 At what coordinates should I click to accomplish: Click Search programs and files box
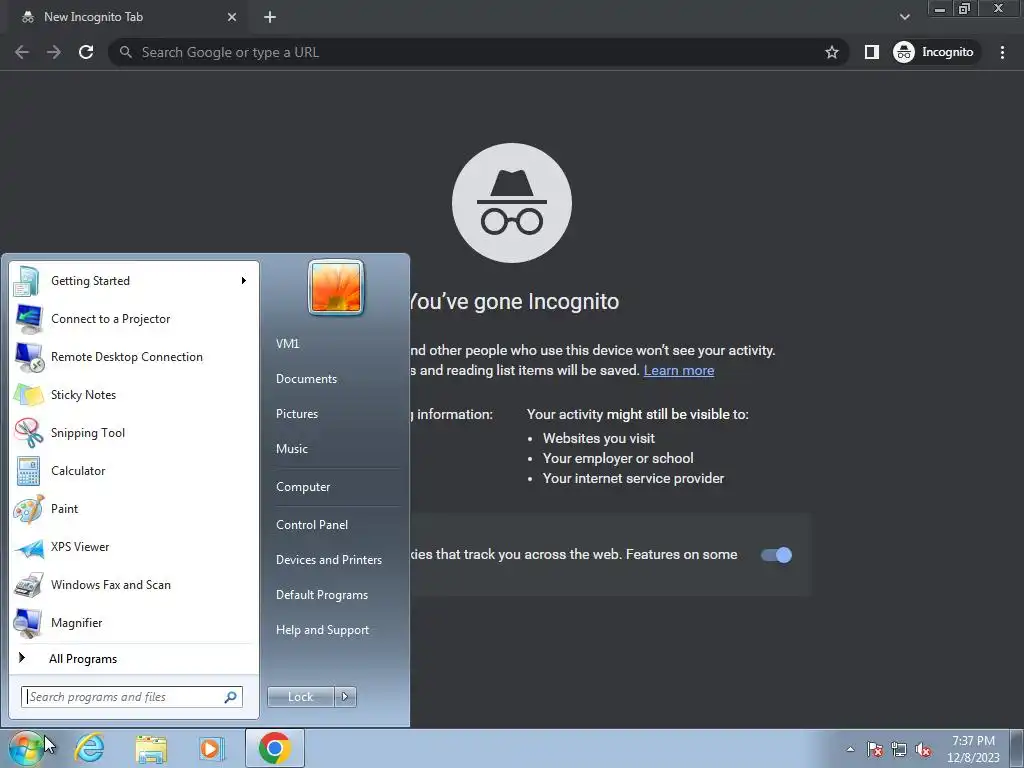point(132,697)
